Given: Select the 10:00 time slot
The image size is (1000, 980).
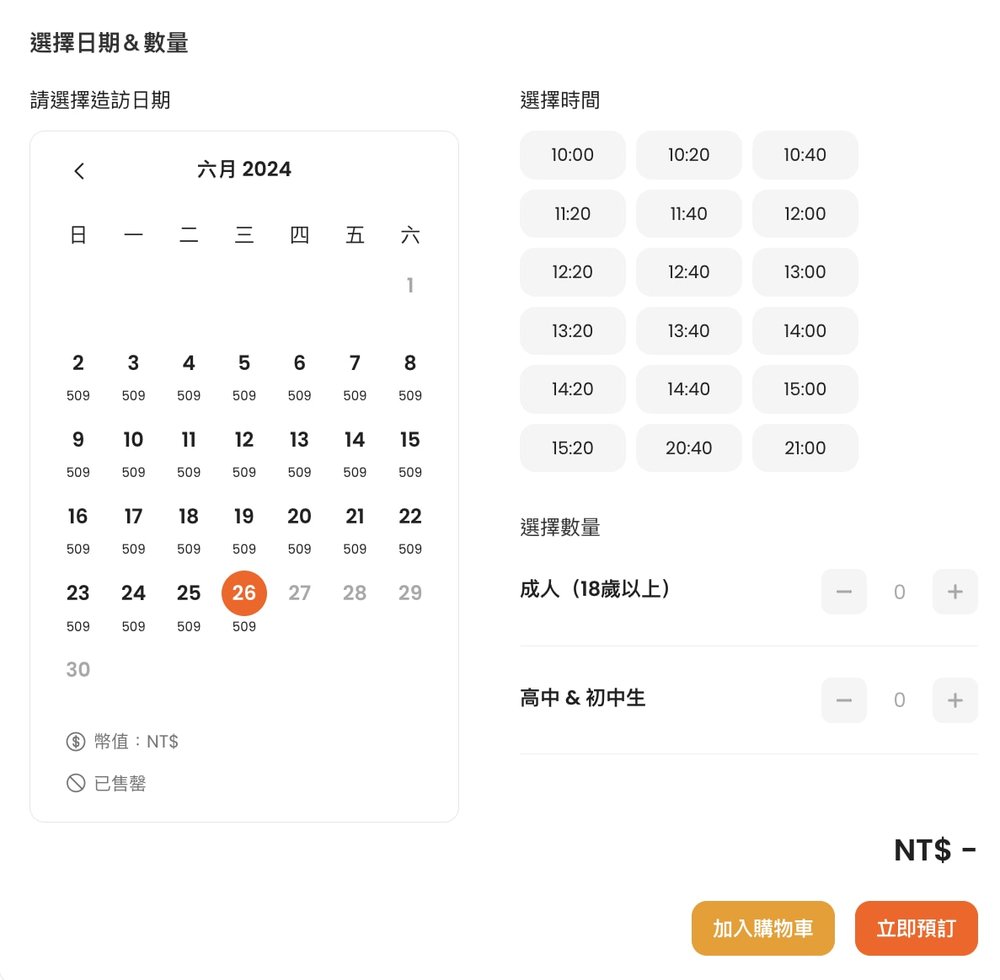Looking at the screenshot, I should (x=572, y=155).
